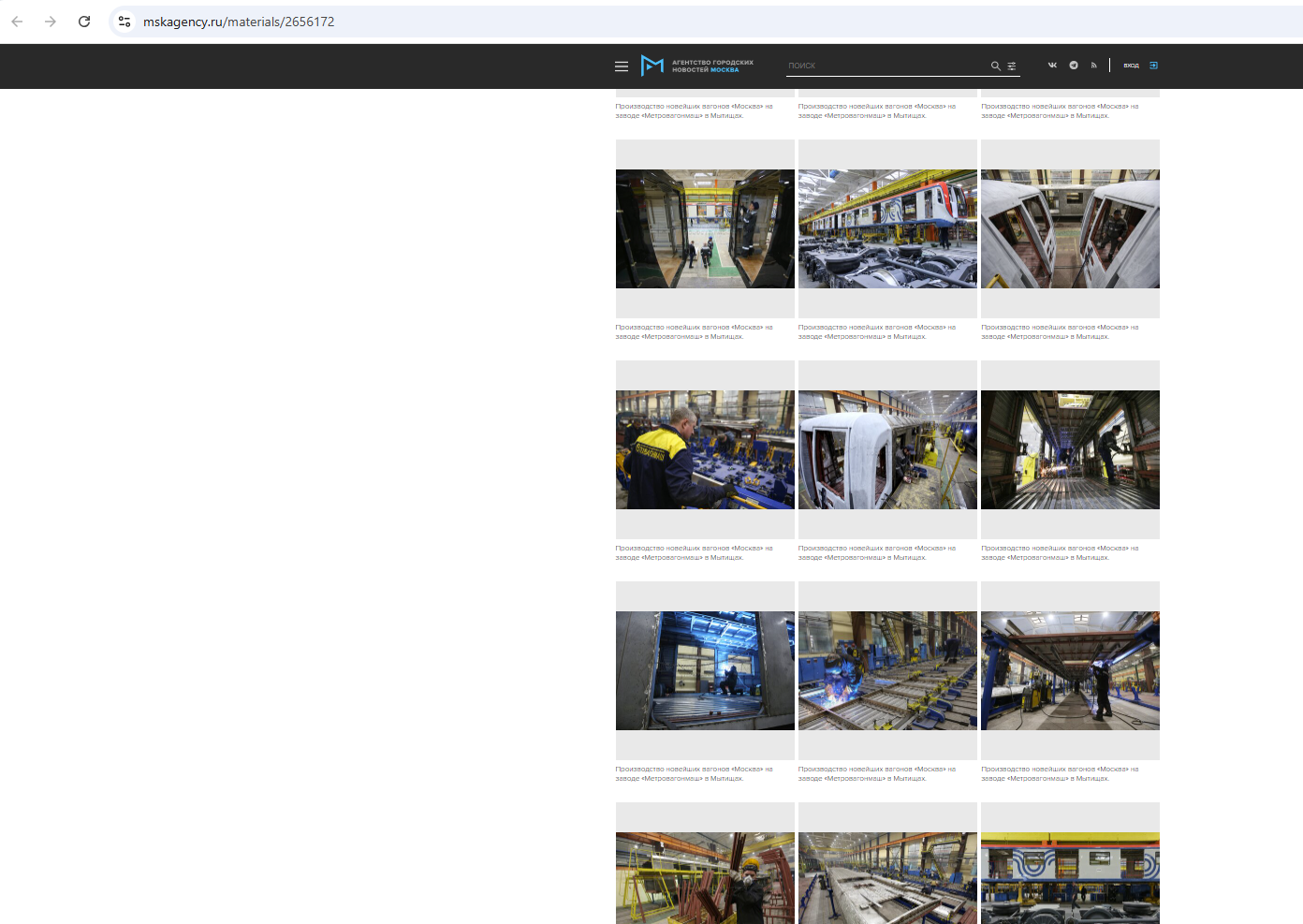The width and height of the screenshot is (1303, 924).
Task: View site information in address bar
Action: (124, 22)
